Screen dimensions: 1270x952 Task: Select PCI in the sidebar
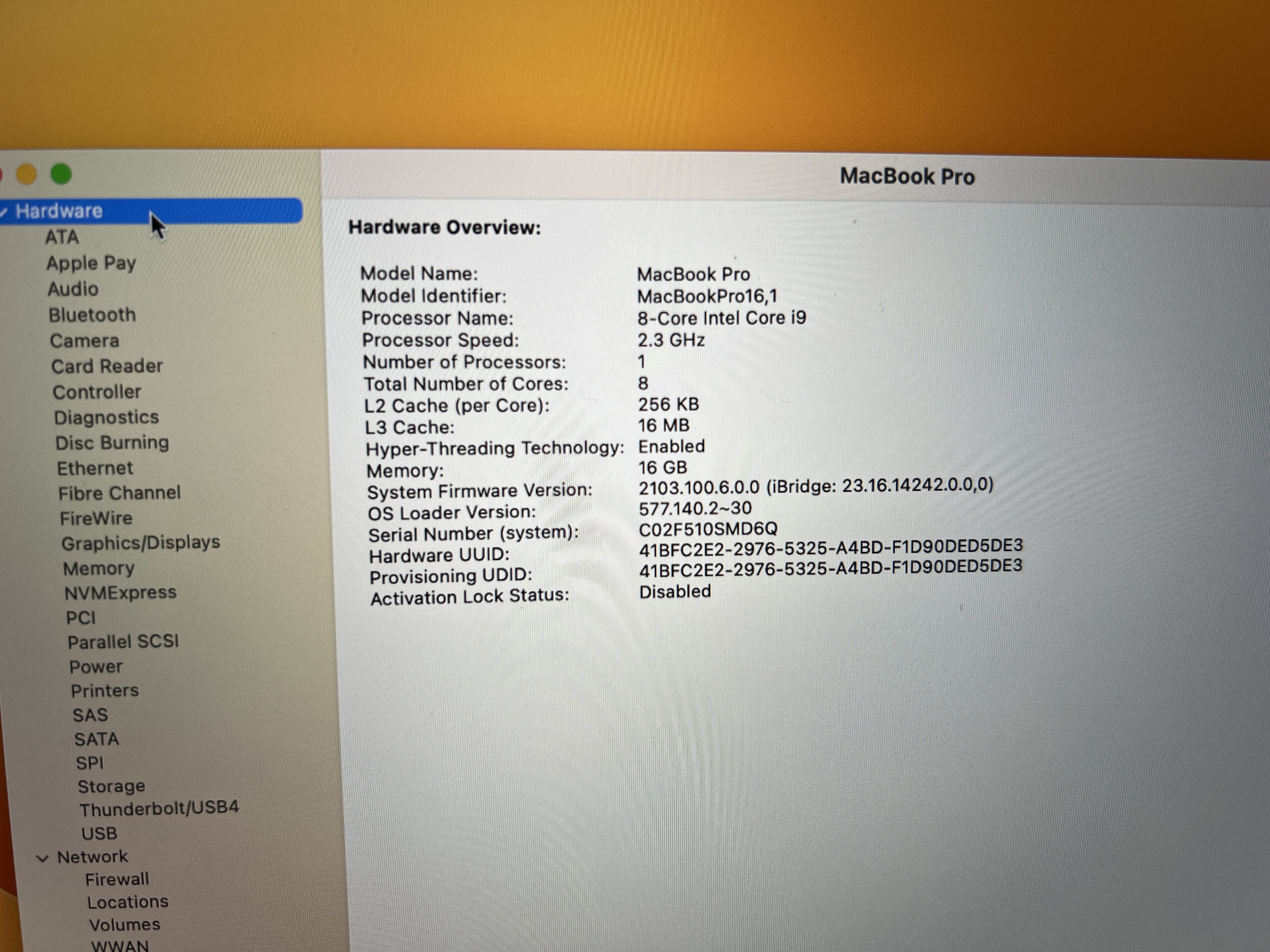81,617
